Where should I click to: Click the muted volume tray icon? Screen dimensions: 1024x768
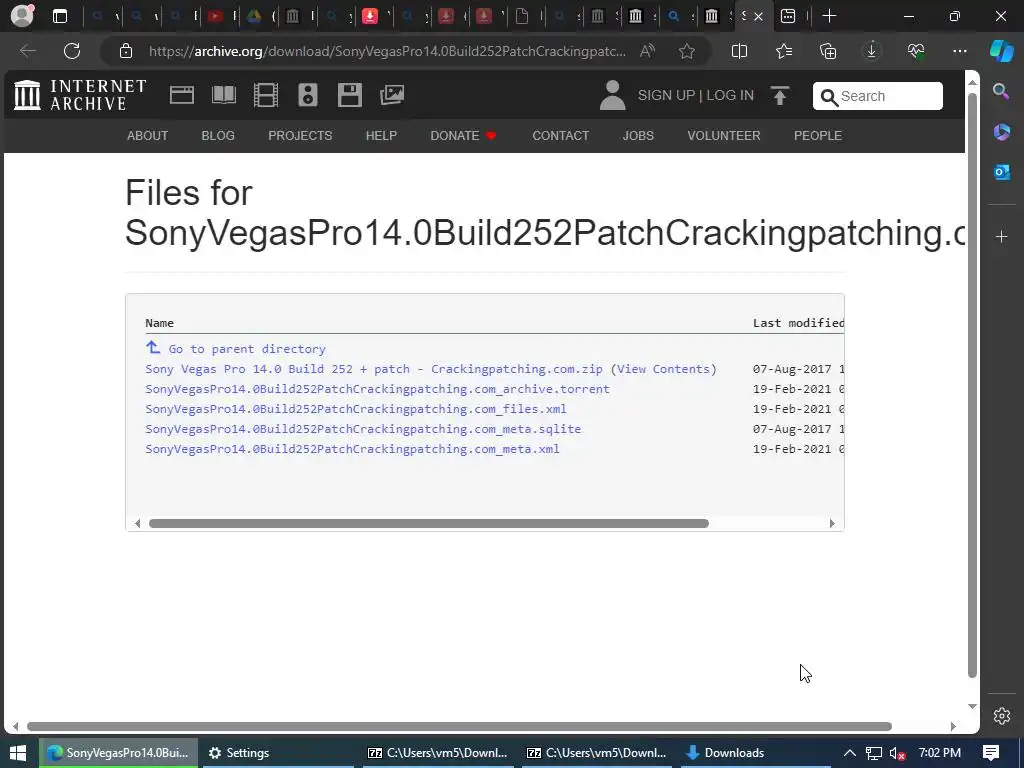coord(897,753)
